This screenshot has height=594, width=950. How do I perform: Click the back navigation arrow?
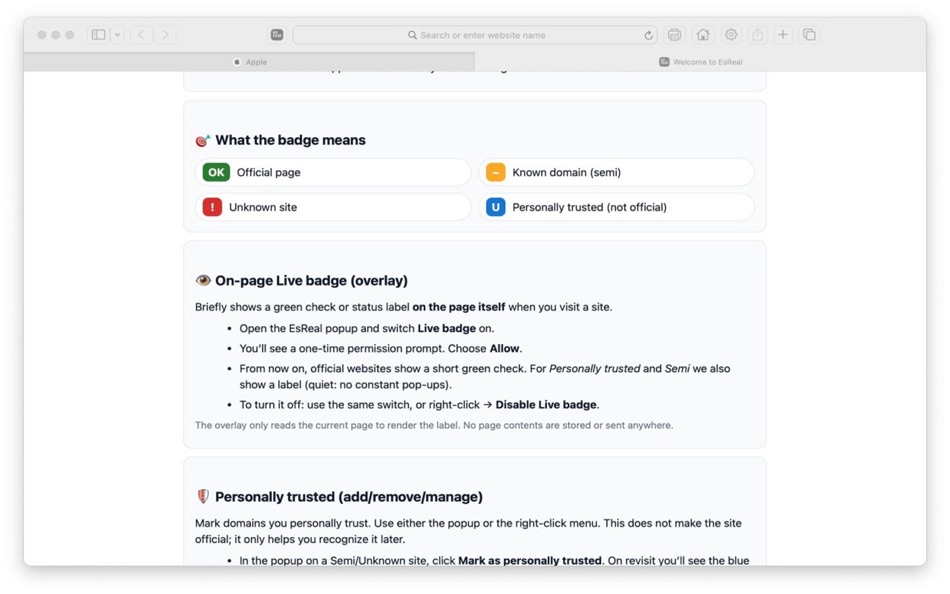click(x=141, y=33)
